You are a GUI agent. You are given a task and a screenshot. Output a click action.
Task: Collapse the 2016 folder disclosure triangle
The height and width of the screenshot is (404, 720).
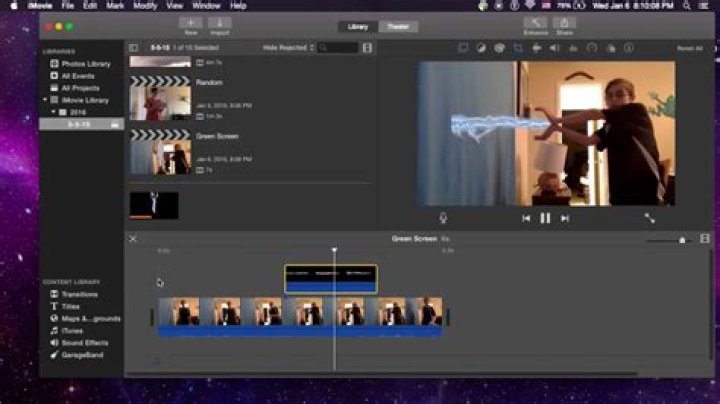[53, 112]
